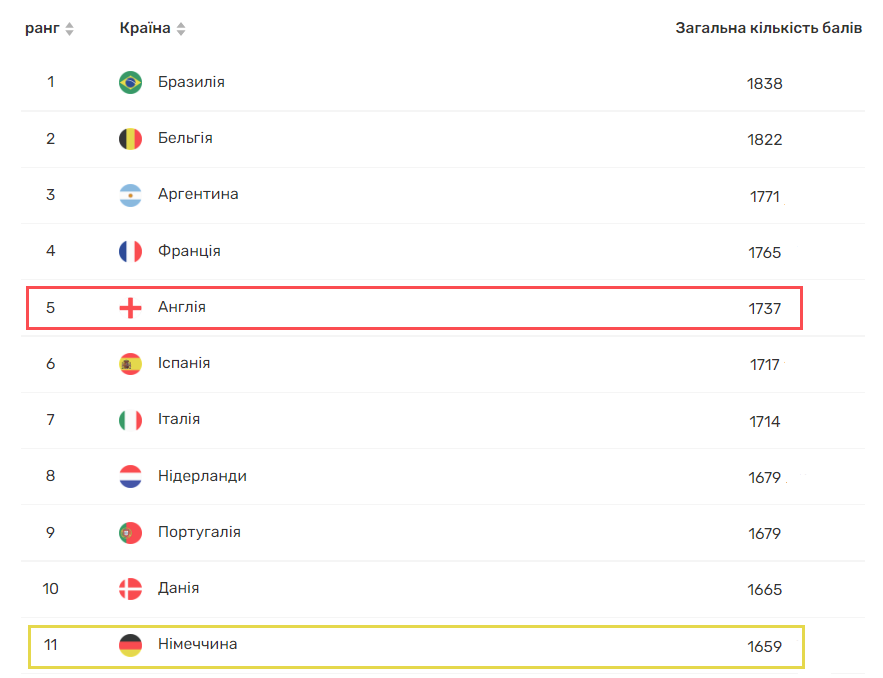
Task: Click the France flag icon
Action: click(130, 252)
